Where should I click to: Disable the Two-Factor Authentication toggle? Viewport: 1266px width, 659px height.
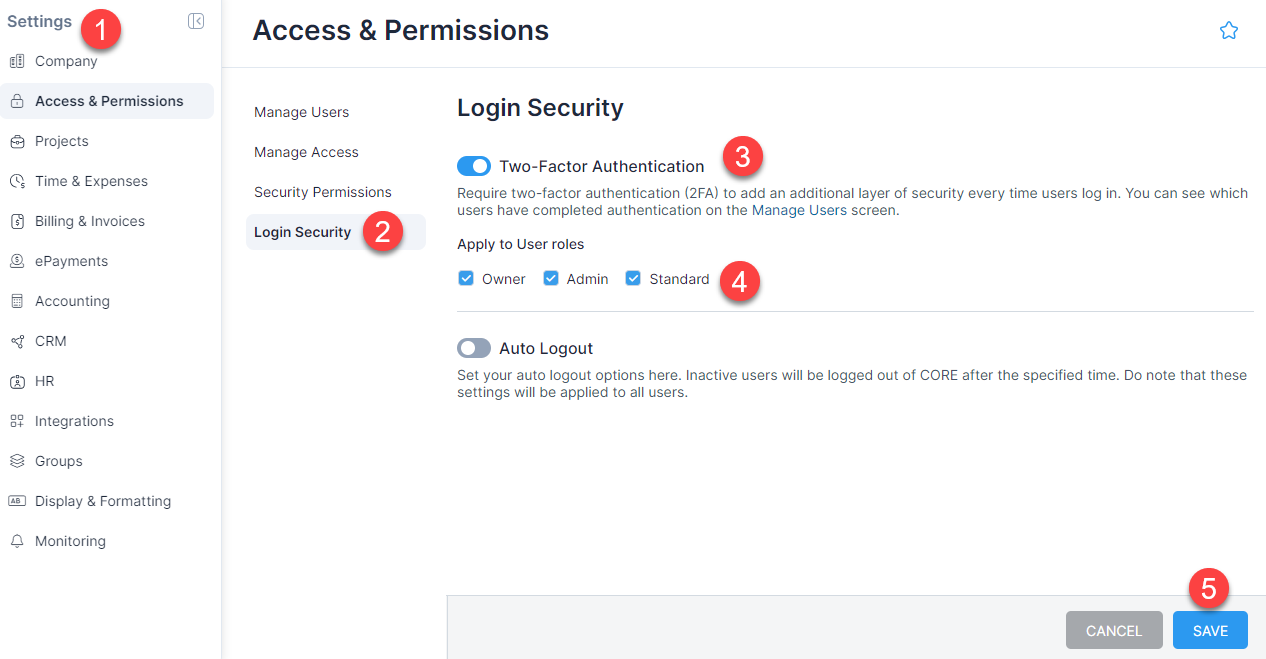pyautogui.click(x=473, y=166)
